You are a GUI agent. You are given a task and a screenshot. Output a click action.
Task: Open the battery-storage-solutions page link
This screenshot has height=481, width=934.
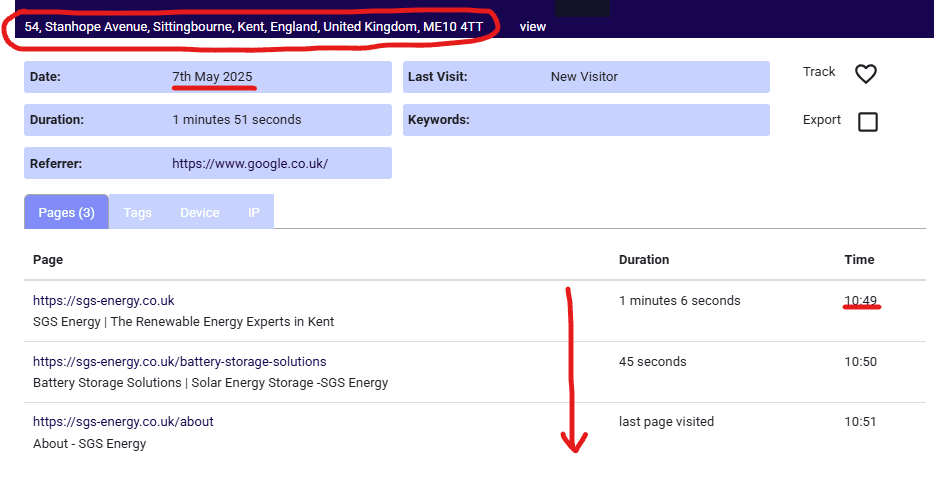tap(179, 361)
